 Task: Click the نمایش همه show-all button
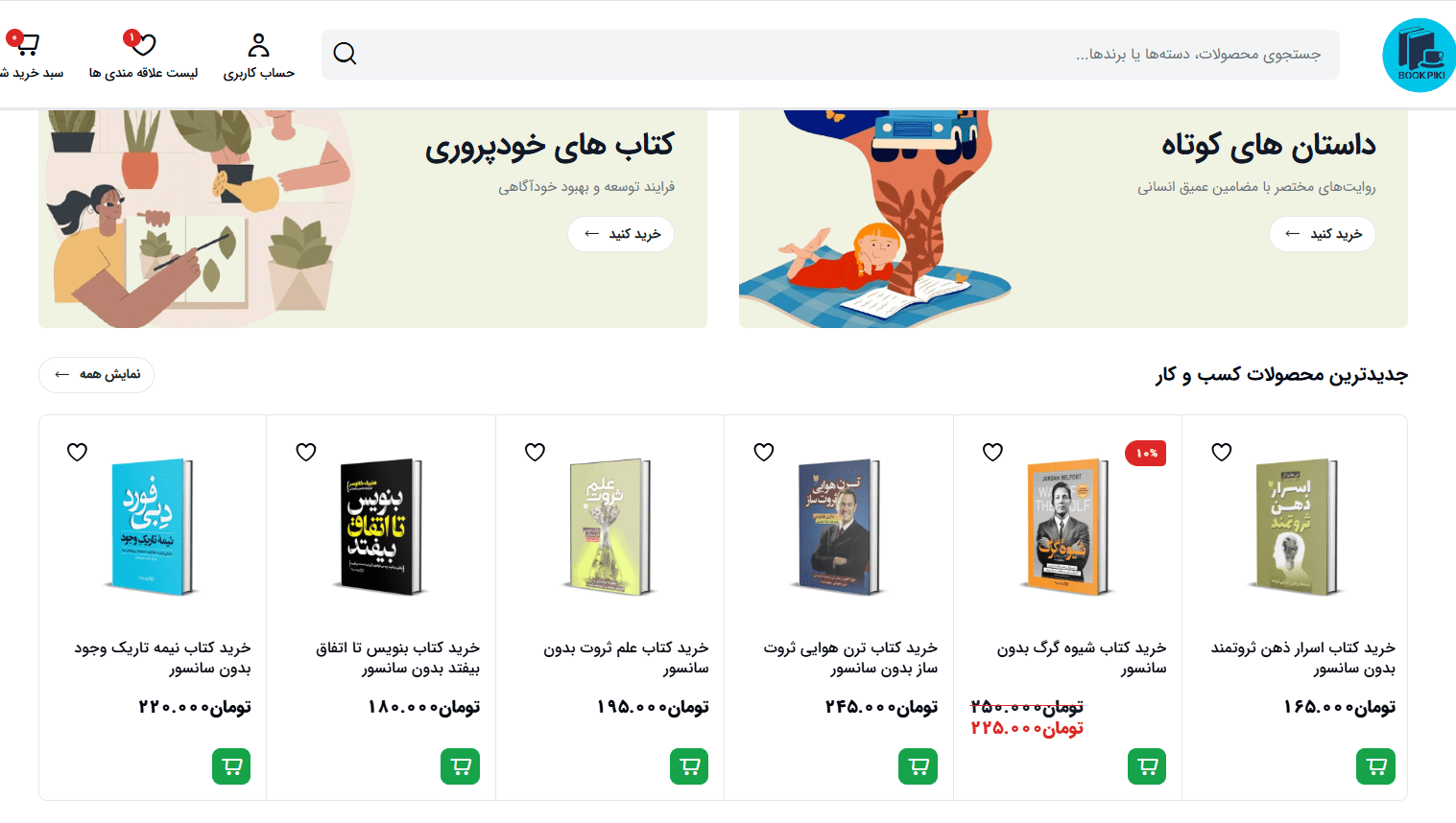(x=96, y=374)
